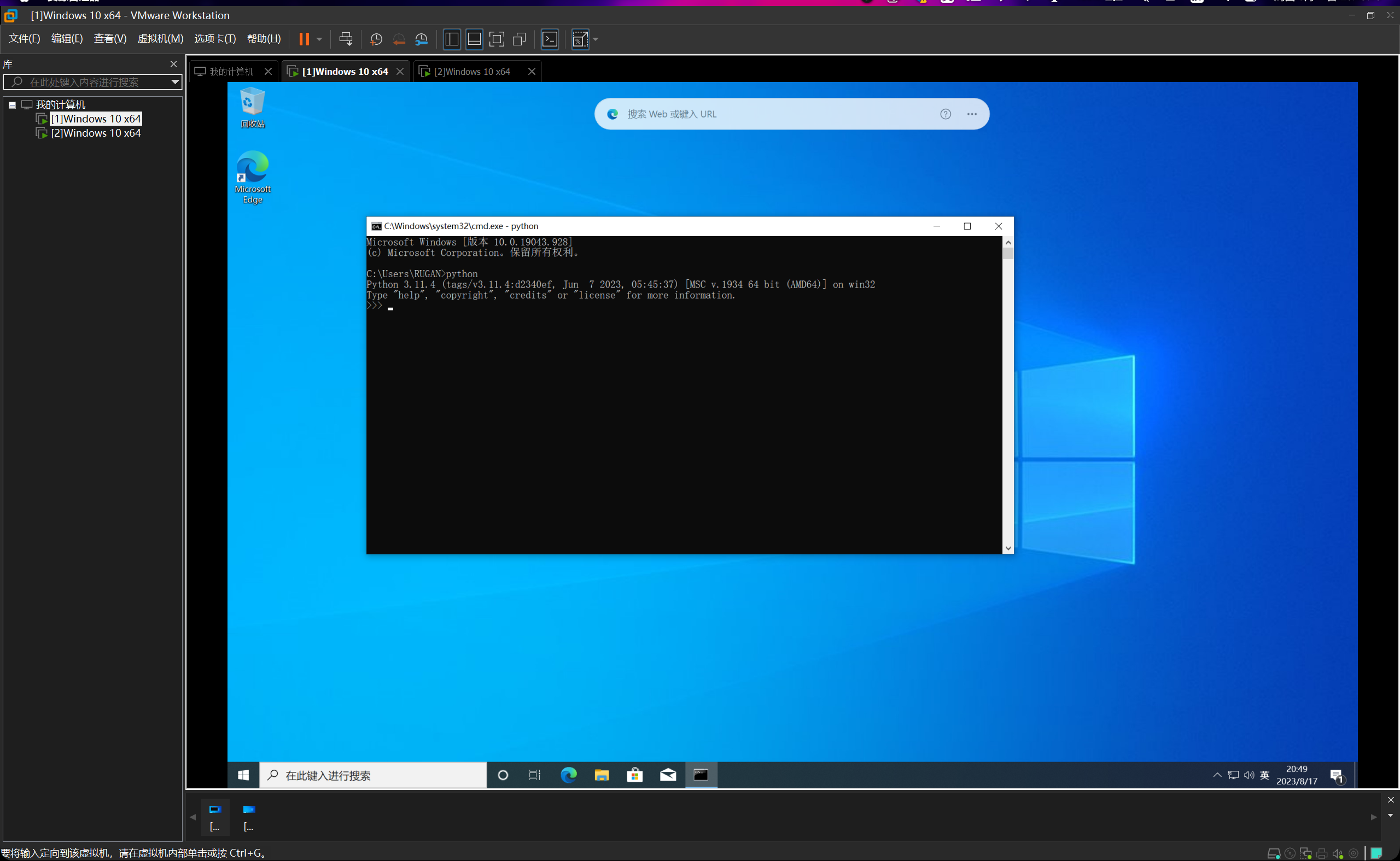Open the 编辑(E) menu

click(x=67, y=38)
